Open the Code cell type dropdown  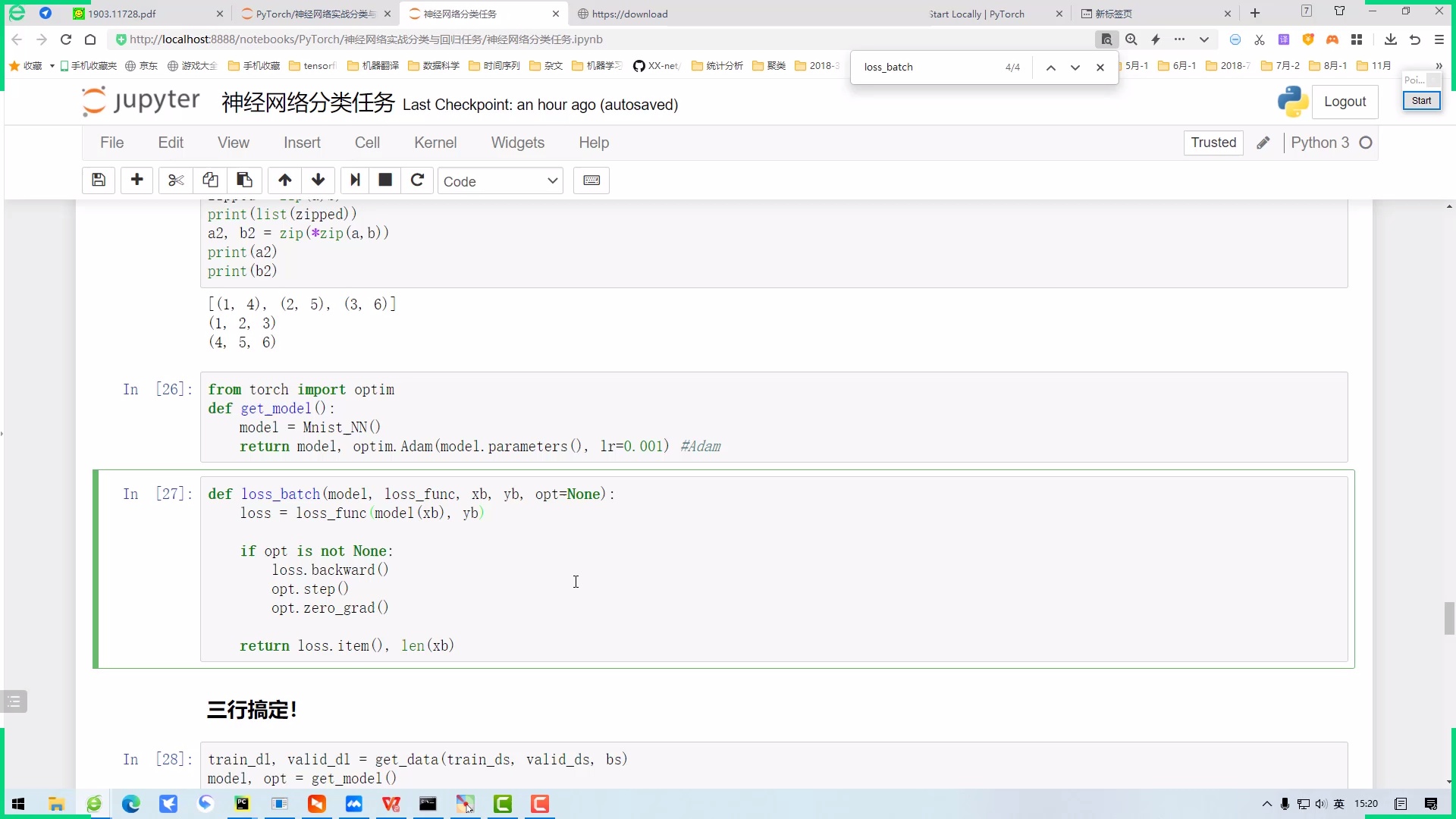pos(500,180)
